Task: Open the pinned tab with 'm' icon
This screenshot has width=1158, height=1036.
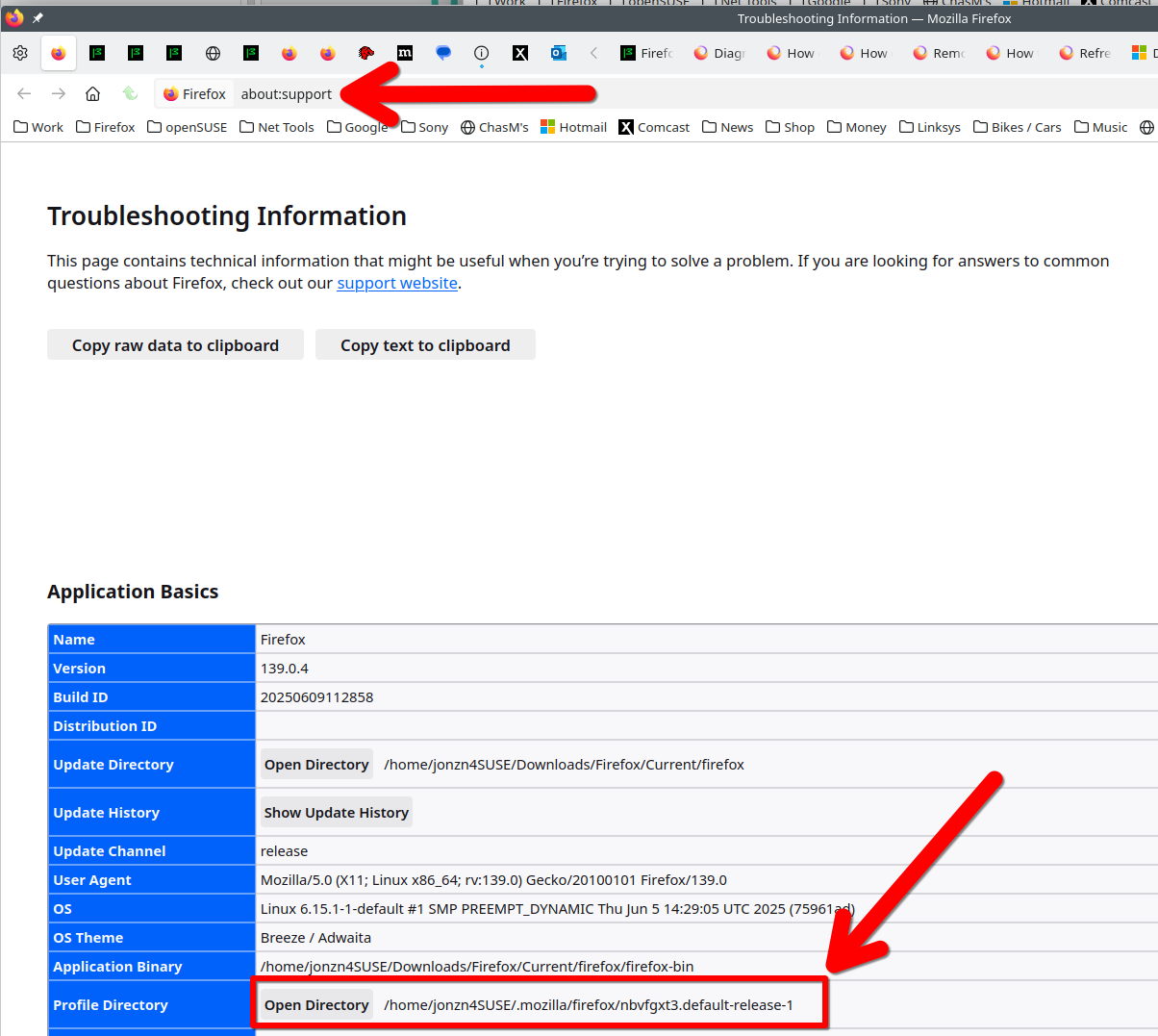Action: [405, 53]
